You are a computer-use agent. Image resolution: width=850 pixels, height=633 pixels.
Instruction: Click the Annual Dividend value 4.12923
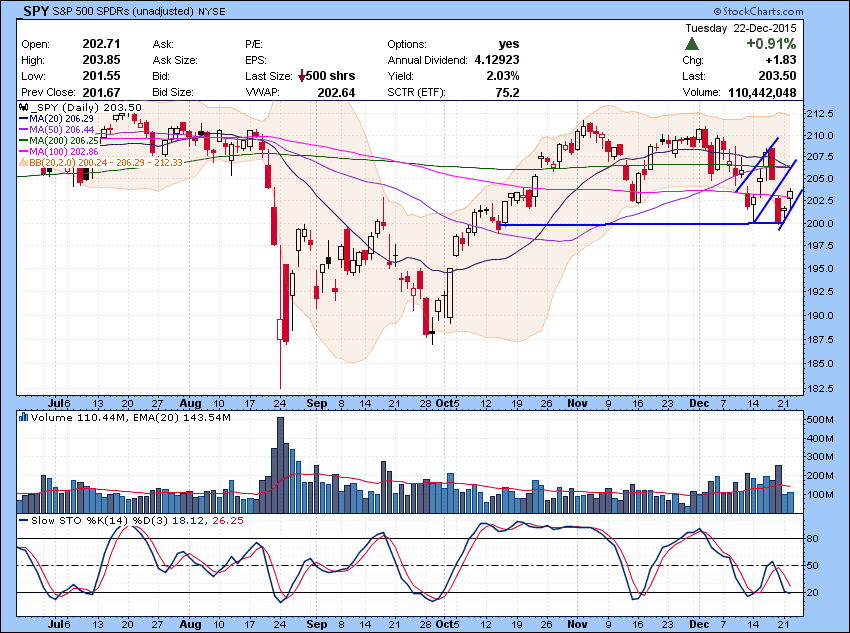[497, 60]
